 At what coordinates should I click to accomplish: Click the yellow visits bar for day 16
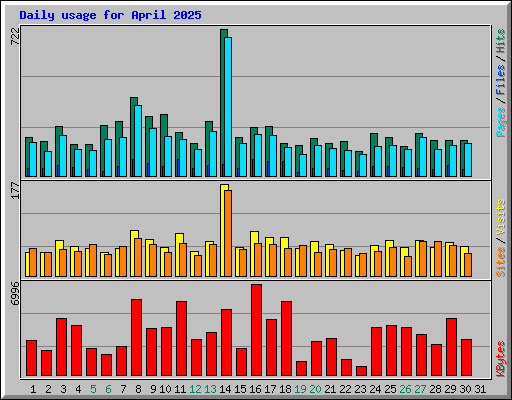(252, 254)
